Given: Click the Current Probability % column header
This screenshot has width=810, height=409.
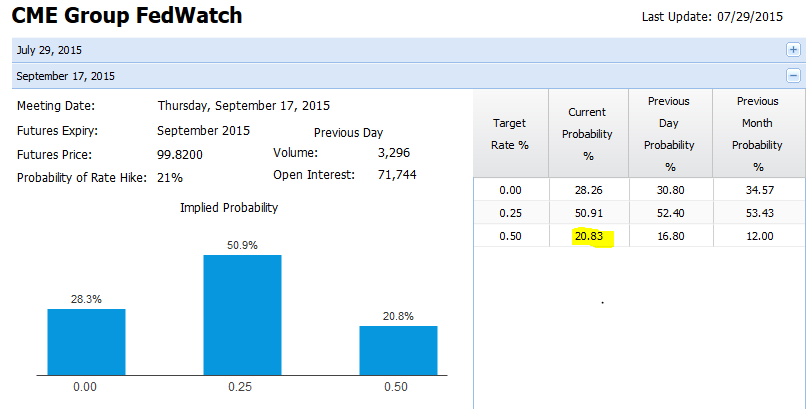Looking at the screenshot, I should 588,134.
